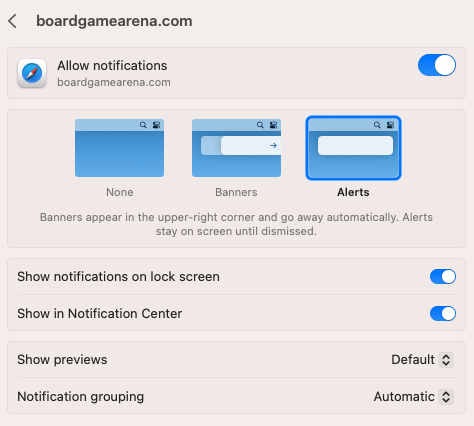This screenshot has width=474, height=426.
Task: Disable Show in Notification Center
Action: (x=443, y=314)
